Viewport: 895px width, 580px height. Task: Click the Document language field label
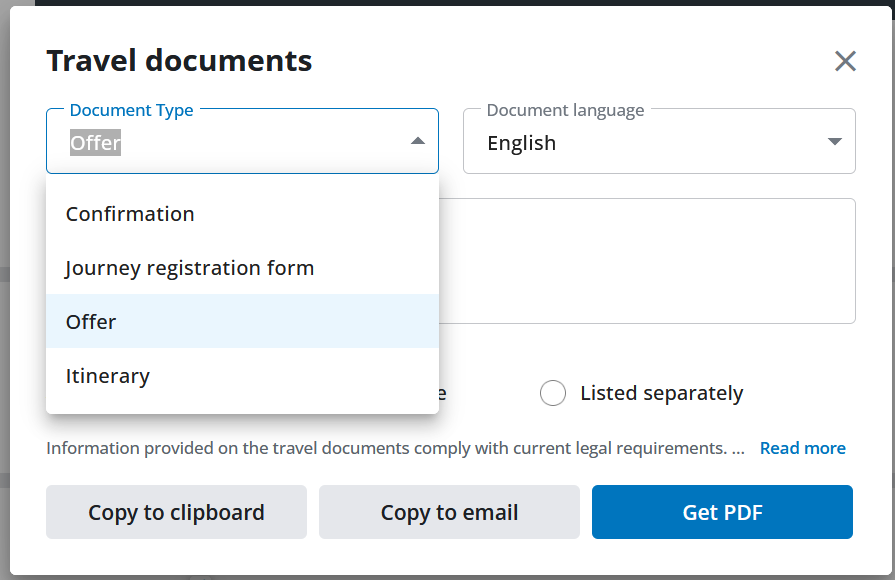565,110
